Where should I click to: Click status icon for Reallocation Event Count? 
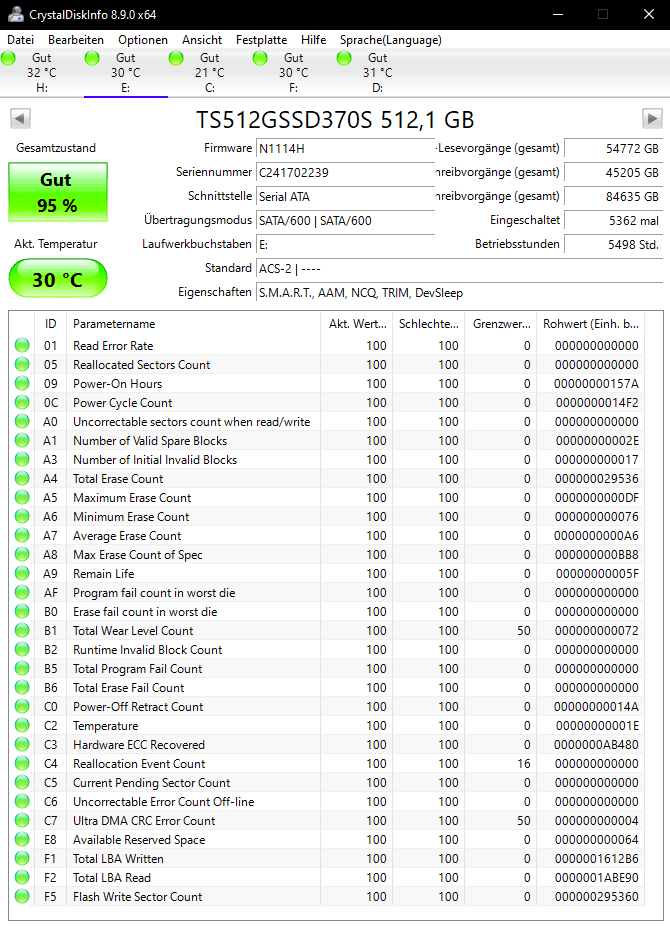click(22, 763)
